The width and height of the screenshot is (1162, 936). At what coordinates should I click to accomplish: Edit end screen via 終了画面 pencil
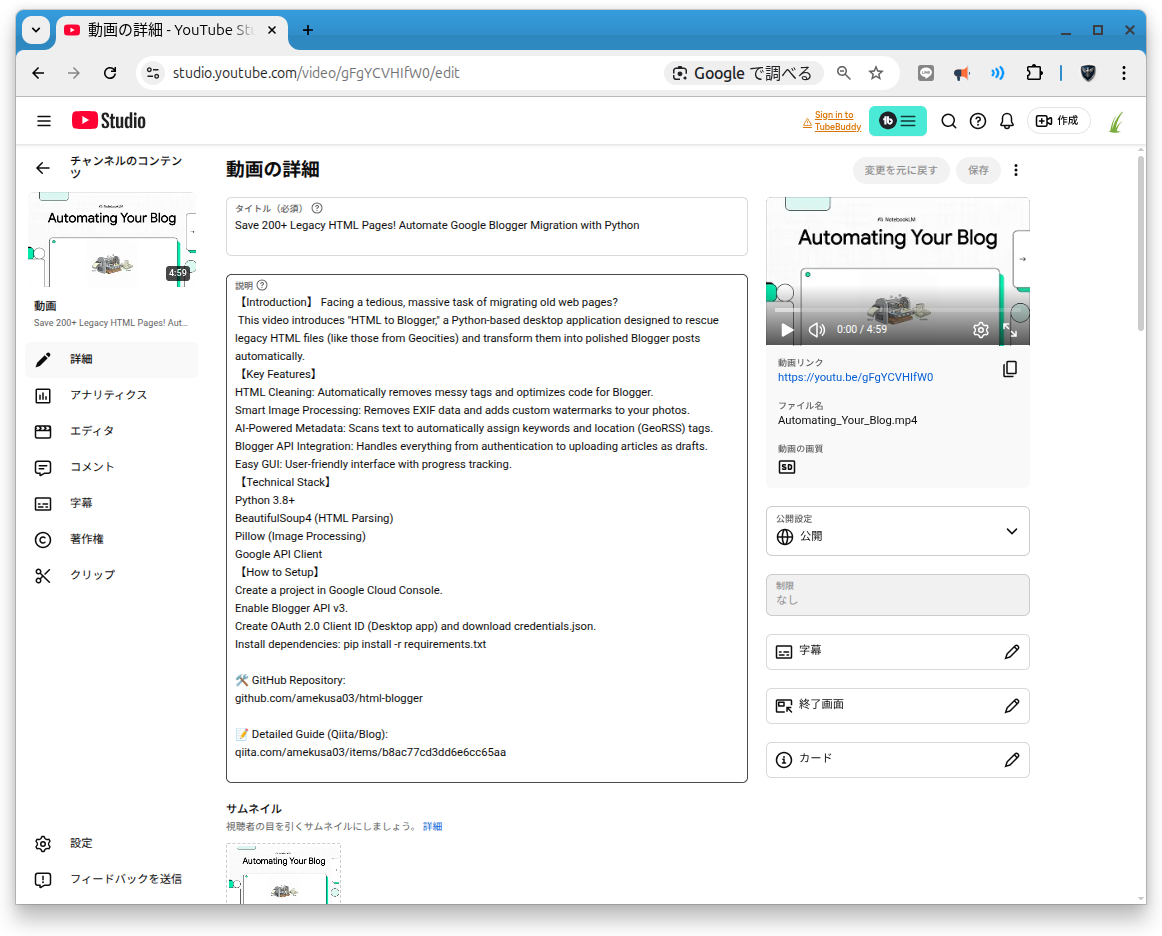tap(1011, 706)
